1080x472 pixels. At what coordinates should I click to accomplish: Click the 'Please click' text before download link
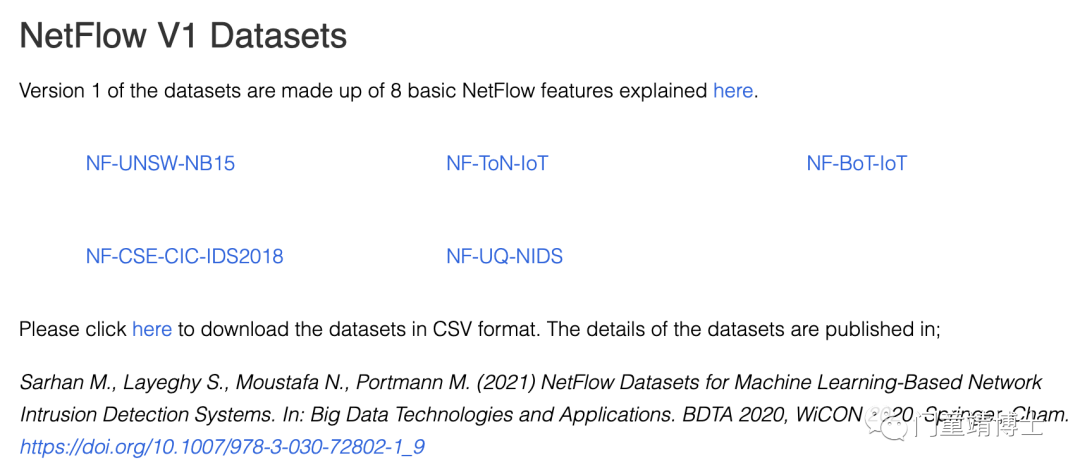tap(73, 329)
